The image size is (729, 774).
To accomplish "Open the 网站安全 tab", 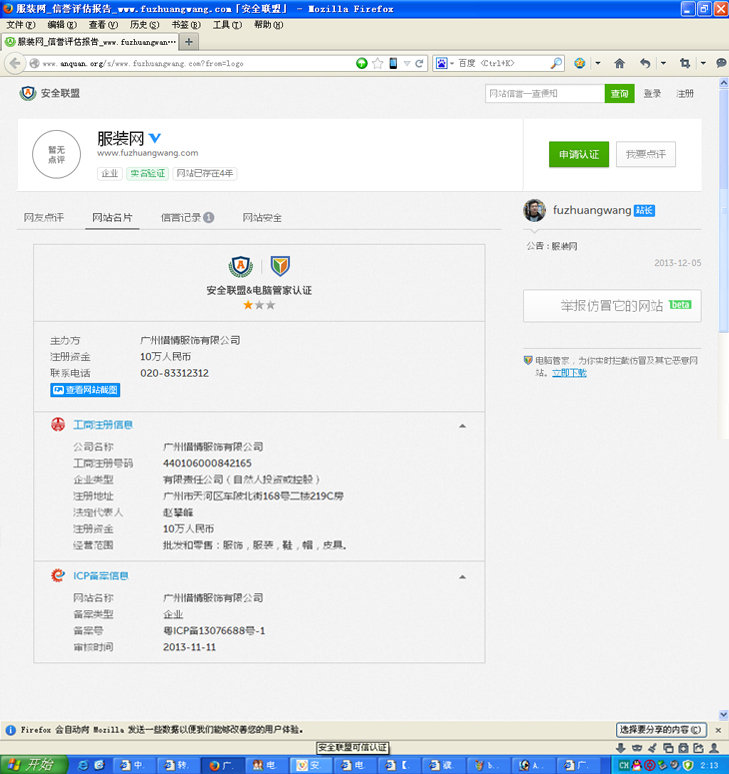I will point(262,218).
